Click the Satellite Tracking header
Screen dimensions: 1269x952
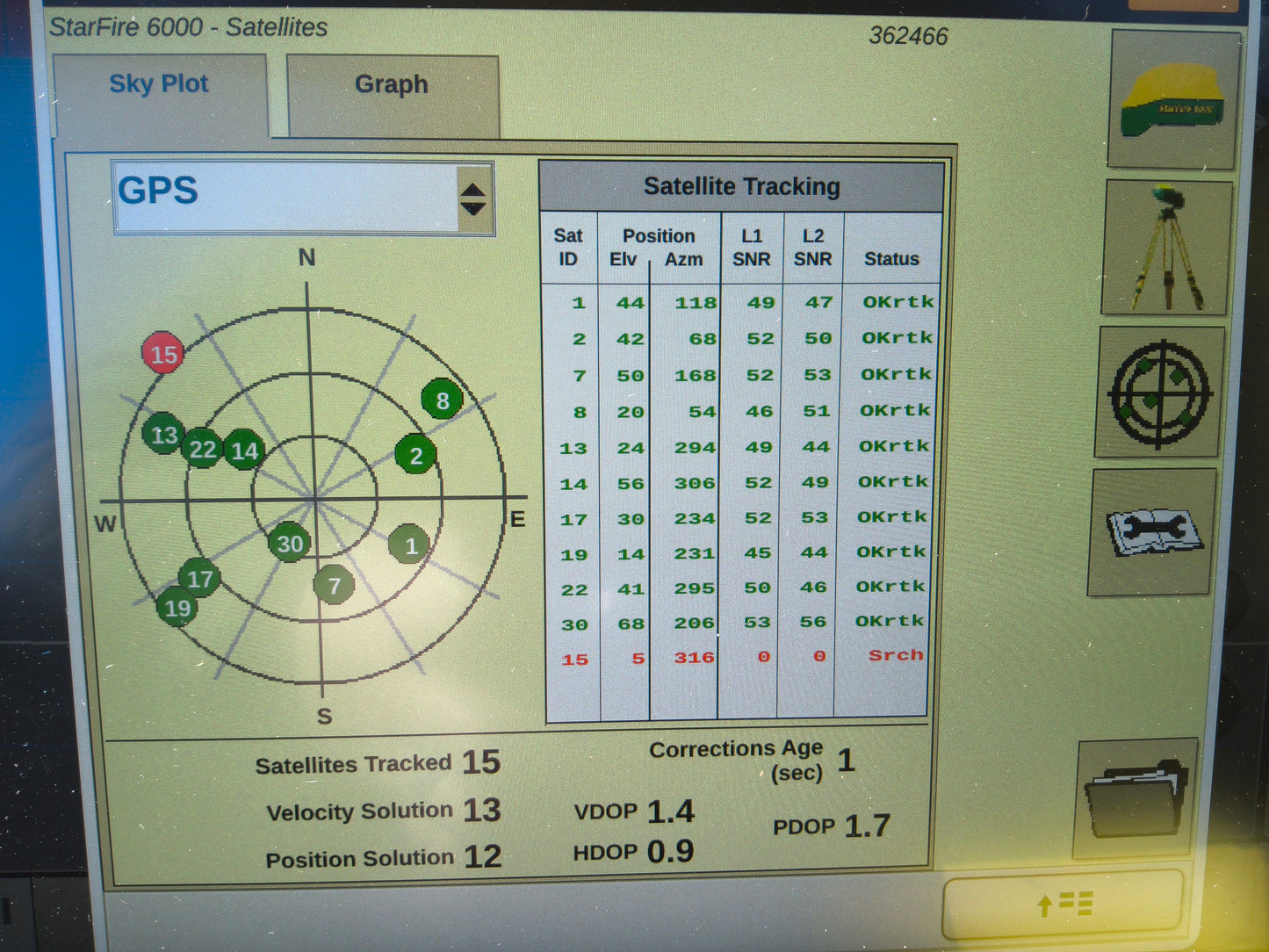(x=742, y=186)
